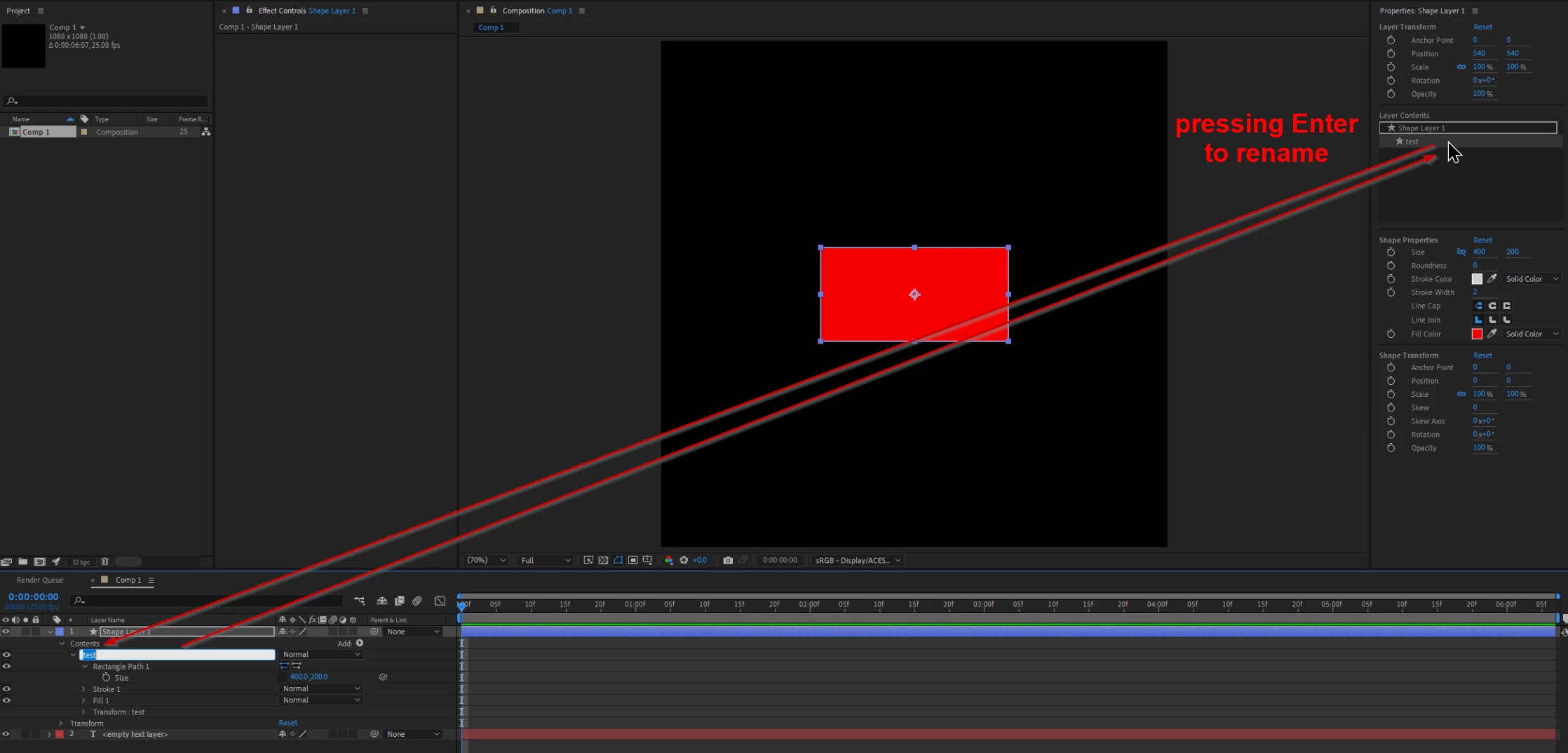This screenshot has height=753, width=1568.
Task: Expand the empty text layer properties
Action: tap(49, 734)
